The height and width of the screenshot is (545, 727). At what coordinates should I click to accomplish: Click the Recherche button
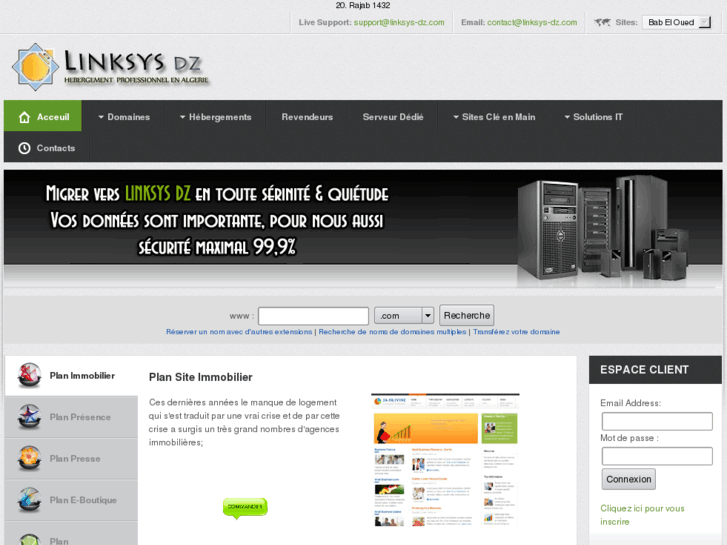466,315
